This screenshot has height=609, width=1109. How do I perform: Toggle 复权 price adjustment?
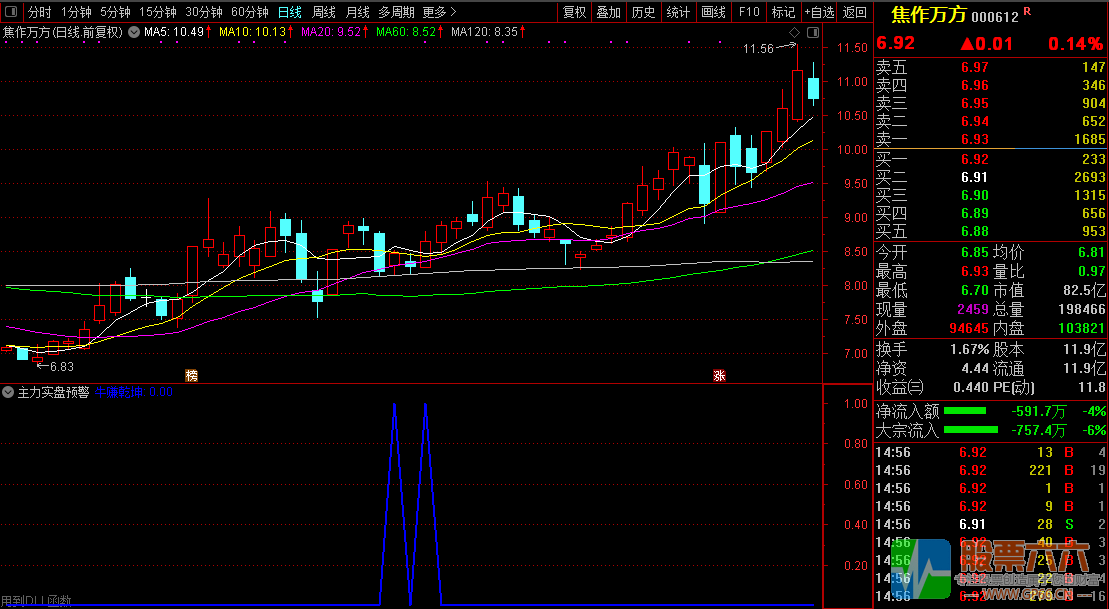point(575,12)
